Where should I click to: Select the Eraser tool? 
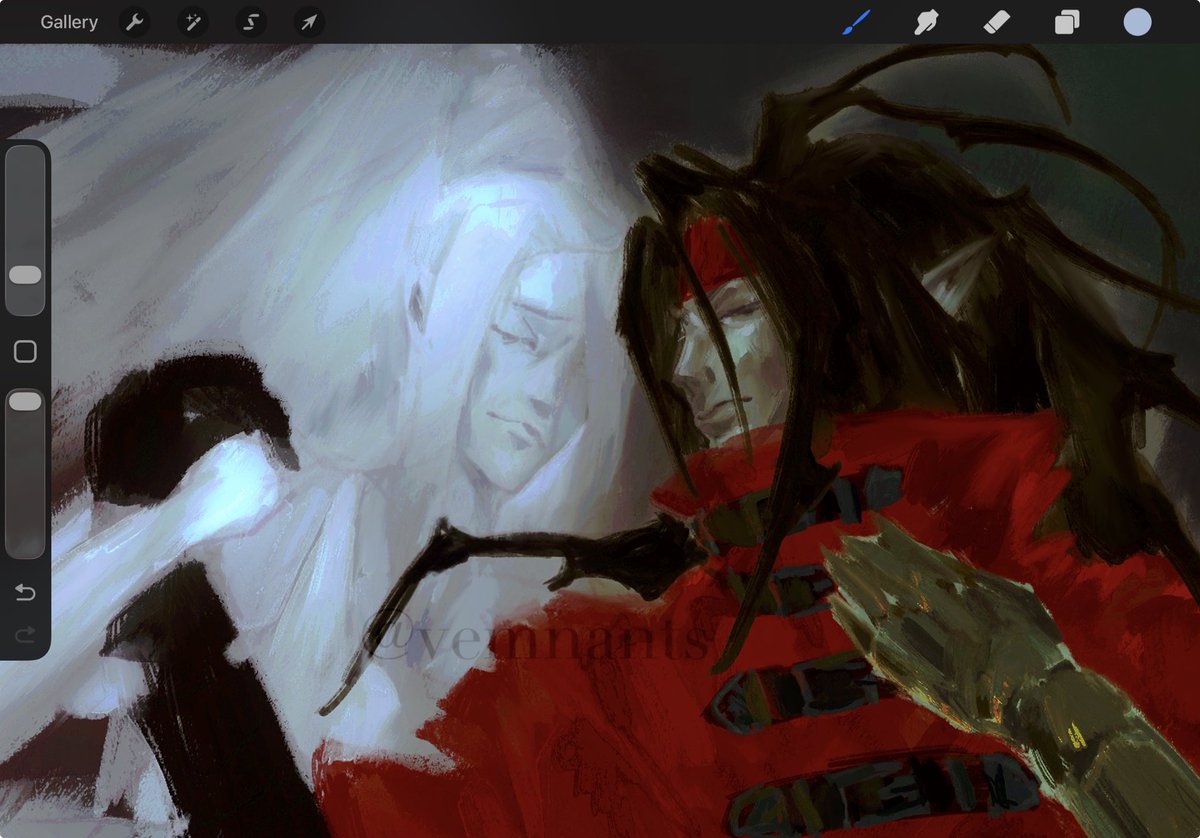click(997, 22)
